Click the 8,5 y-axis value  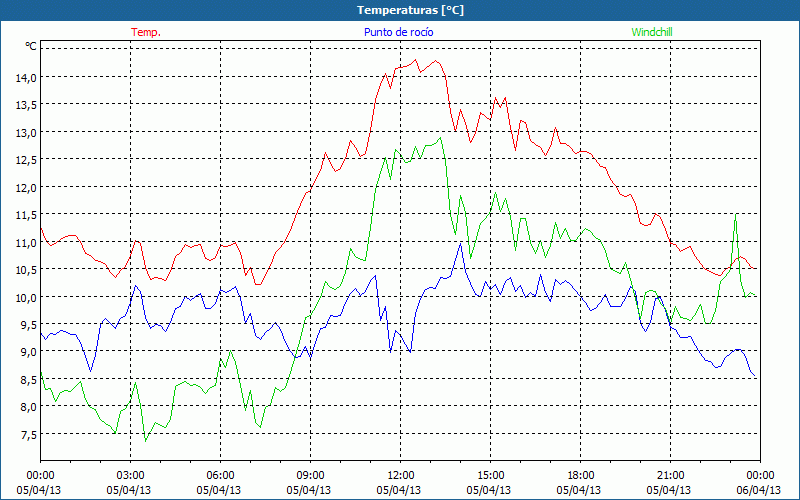click(29, 380)
